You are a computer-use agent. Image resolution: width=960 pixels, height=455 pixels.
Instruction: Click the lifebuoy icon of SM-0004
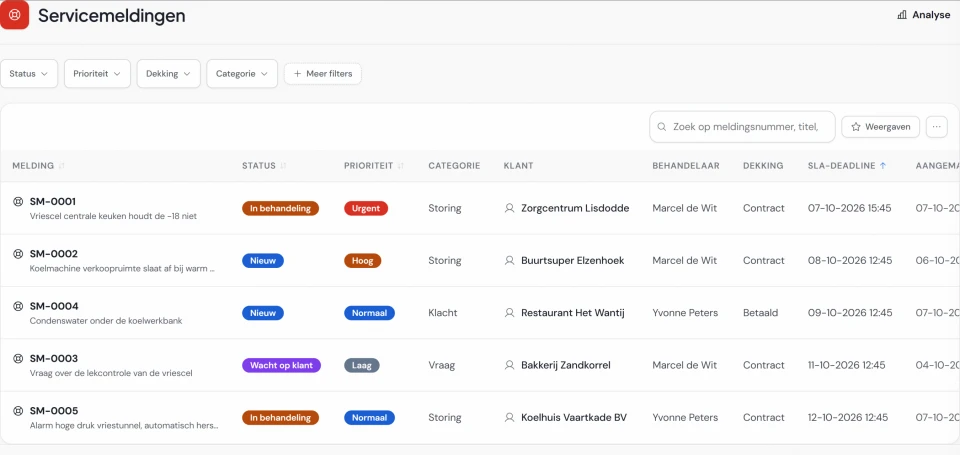point(18,306)
